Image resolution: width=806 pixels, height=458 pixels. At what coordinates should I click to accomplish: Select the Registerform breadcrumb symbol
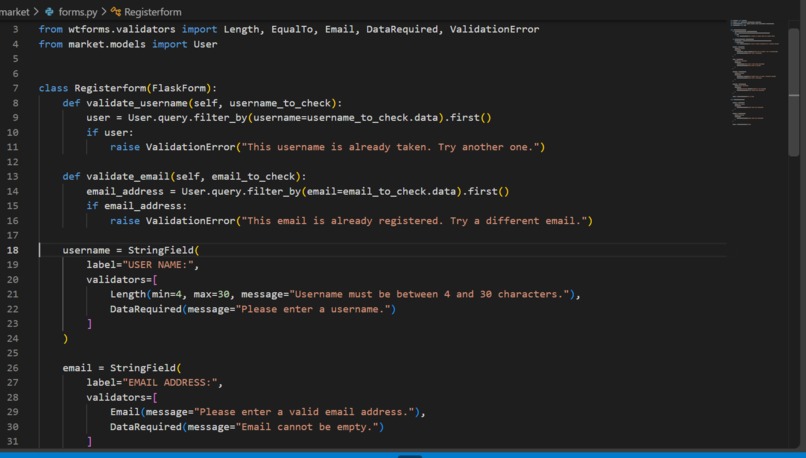click(x=153, y=11)
